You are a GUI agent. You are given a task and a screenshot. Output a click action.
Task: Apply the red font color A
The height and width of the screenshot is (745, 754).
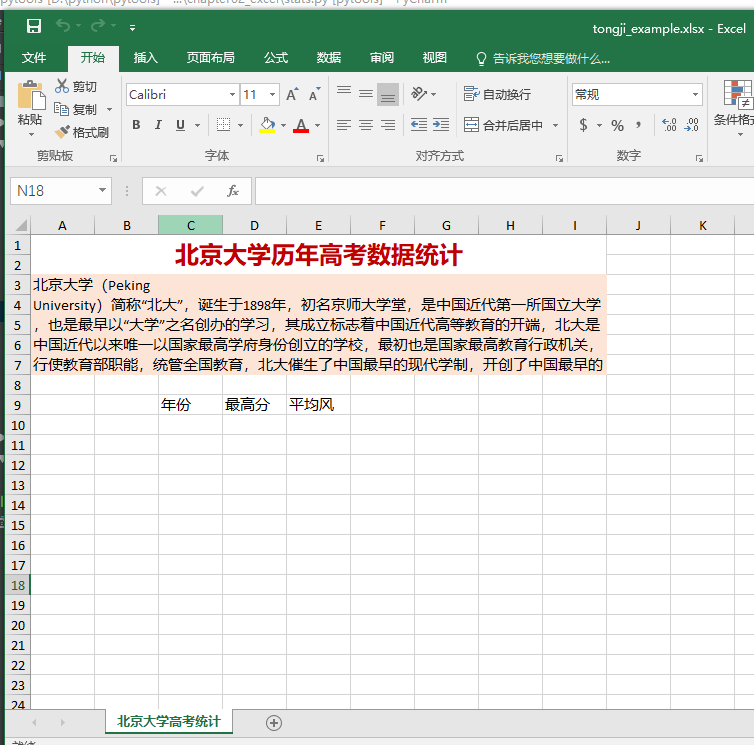[x=301, y=125]
